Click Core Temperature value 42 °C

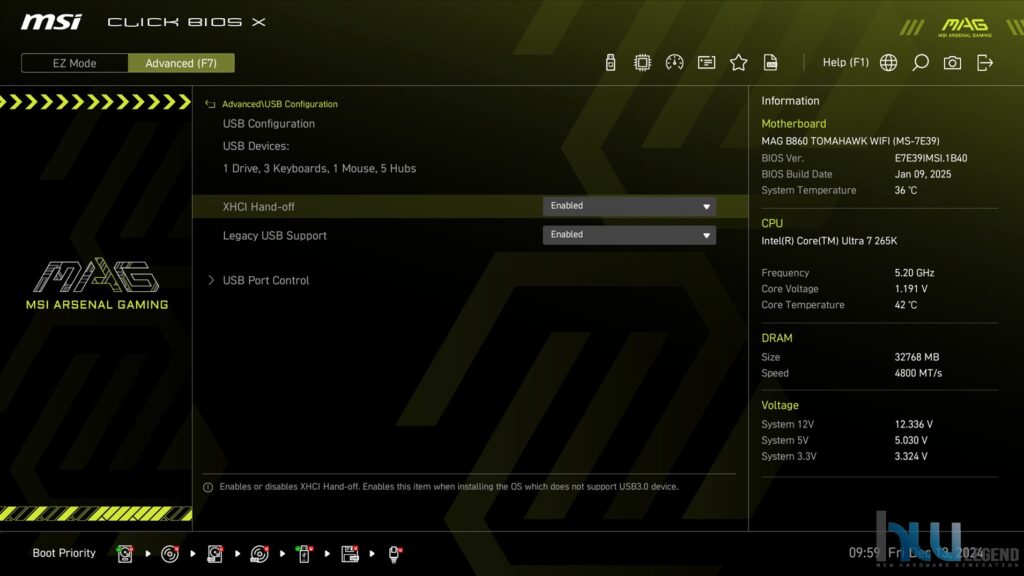click(x=906, y=305)
